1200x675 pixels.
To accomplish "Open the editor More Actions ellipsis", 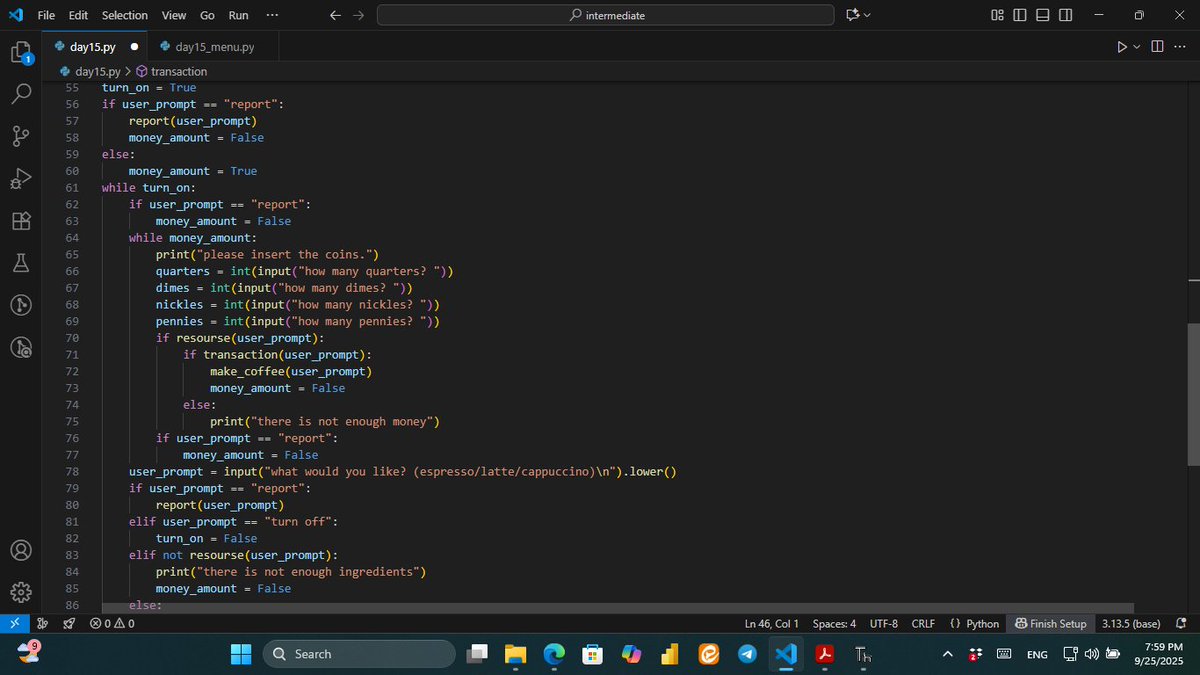I will (1181, 46).
